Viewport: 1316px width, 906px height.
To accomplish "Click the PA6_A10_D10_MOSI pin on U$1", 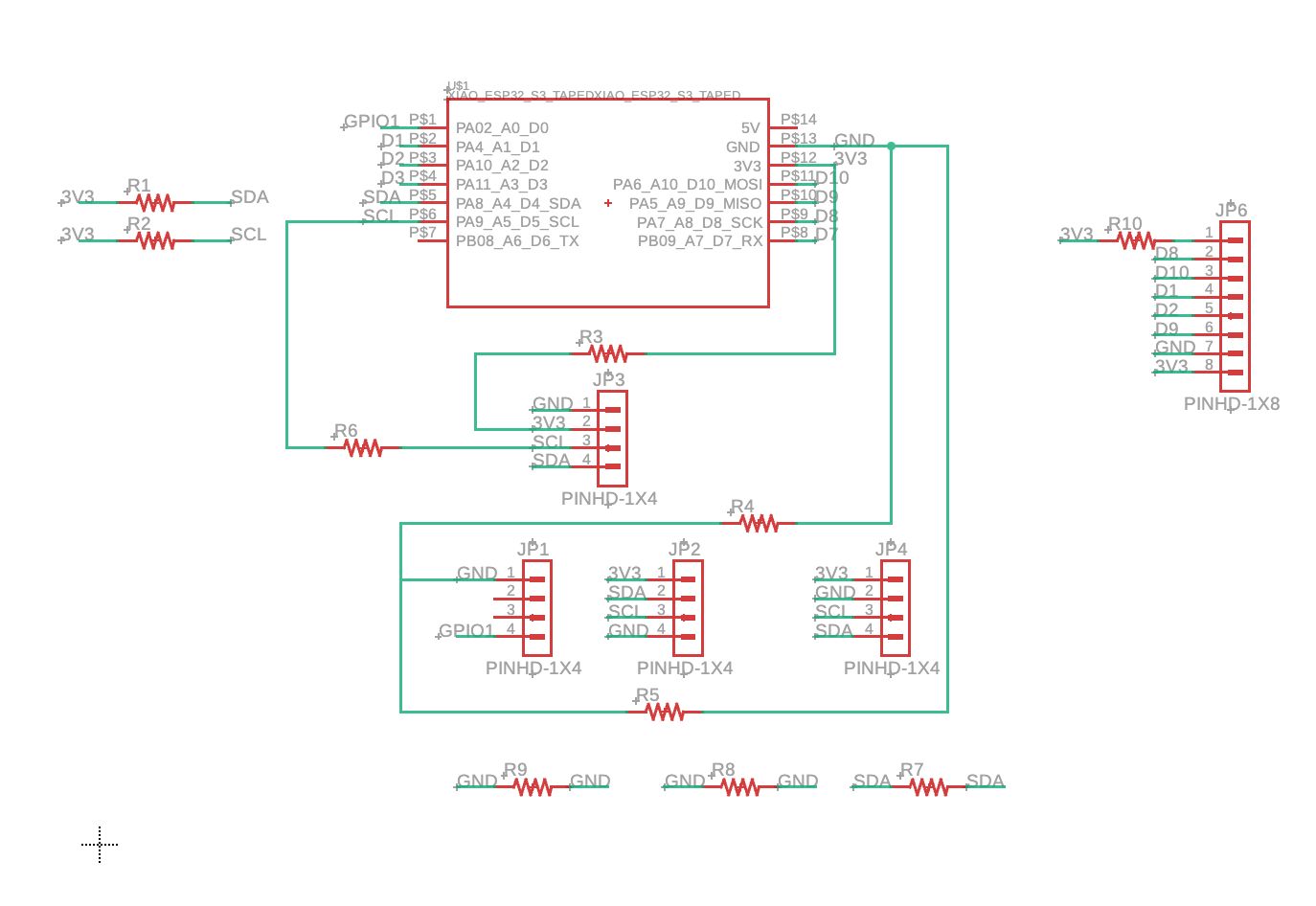I will tap(688, 184).
